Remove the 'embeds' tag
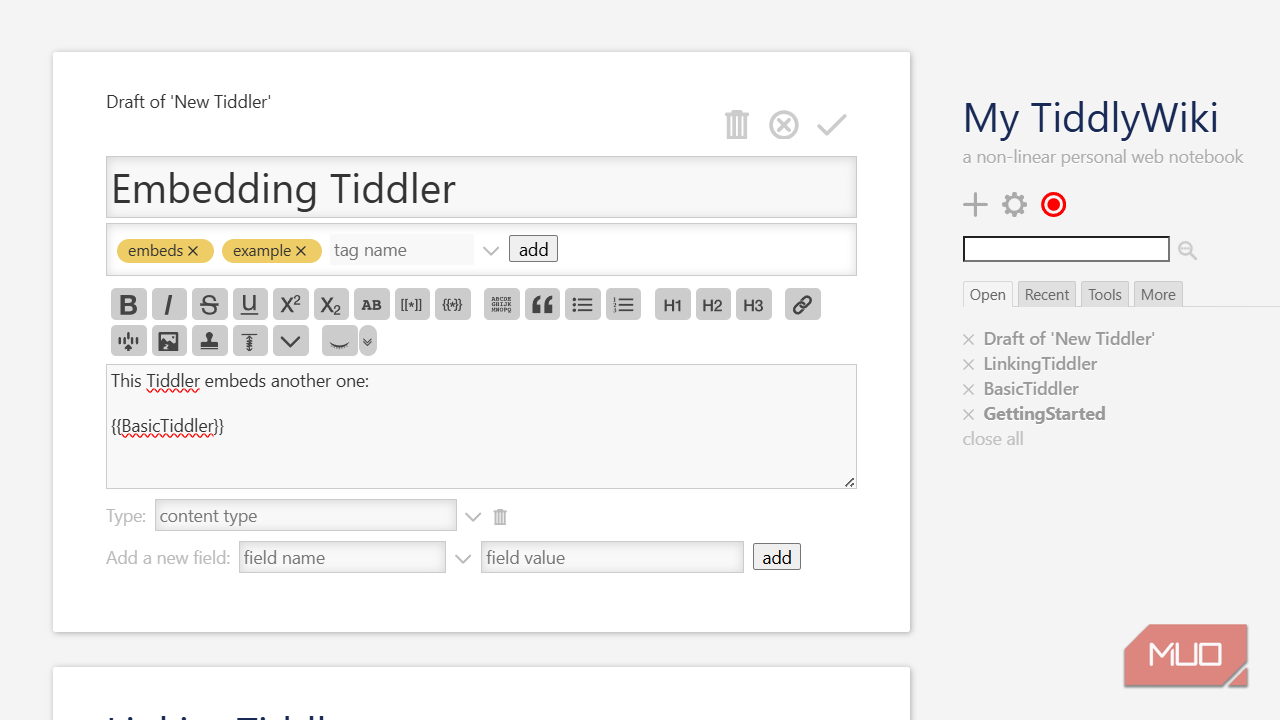 tap(193, 251)
